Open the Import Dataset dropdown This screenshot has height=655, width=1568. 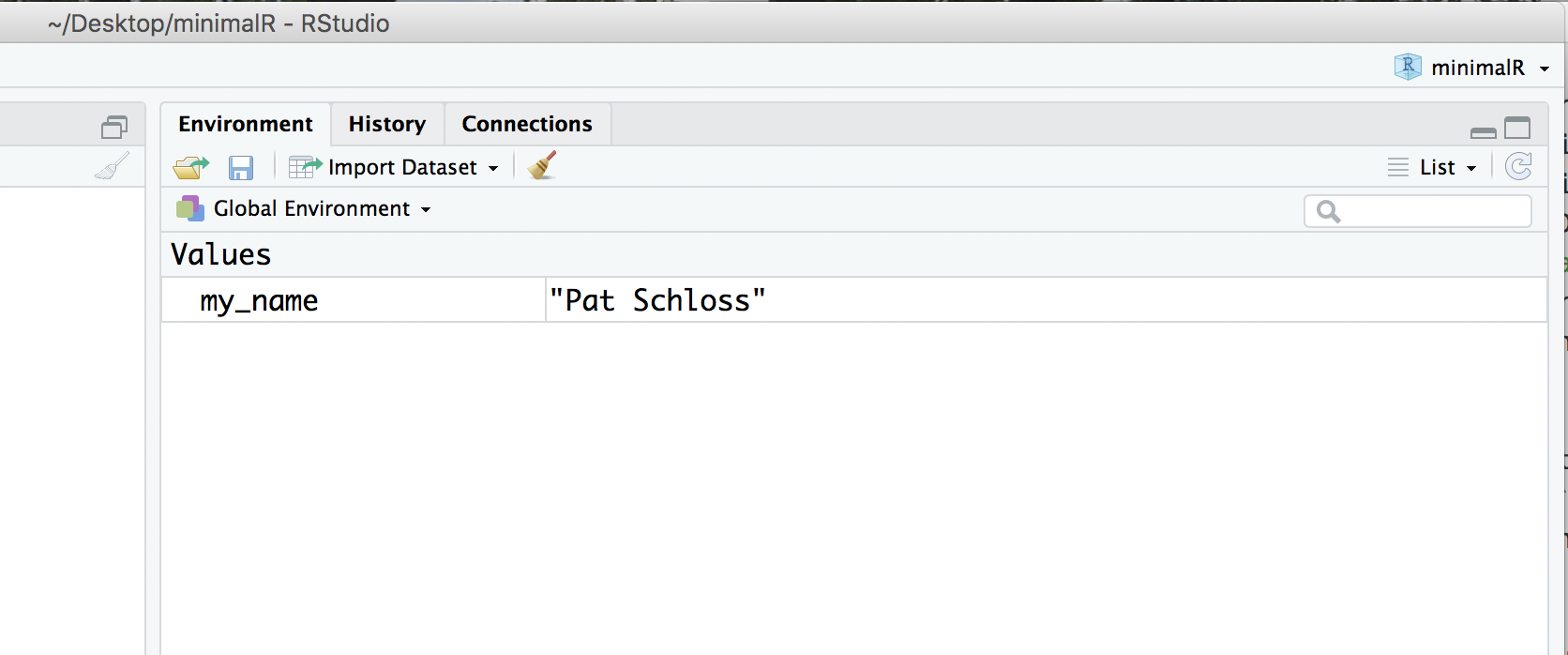pyautogui.click(x=394, y=168)
